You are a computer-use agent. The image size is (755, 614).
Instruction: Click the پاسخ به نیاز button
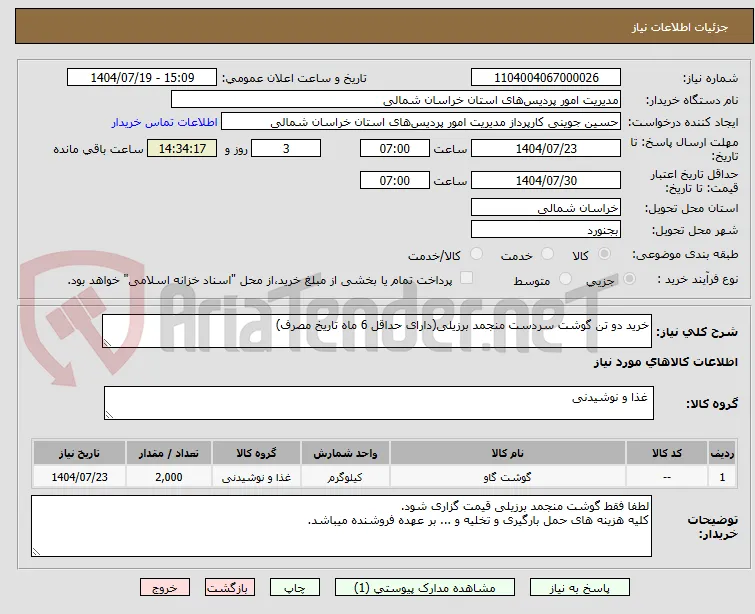[x=579, y=588]
